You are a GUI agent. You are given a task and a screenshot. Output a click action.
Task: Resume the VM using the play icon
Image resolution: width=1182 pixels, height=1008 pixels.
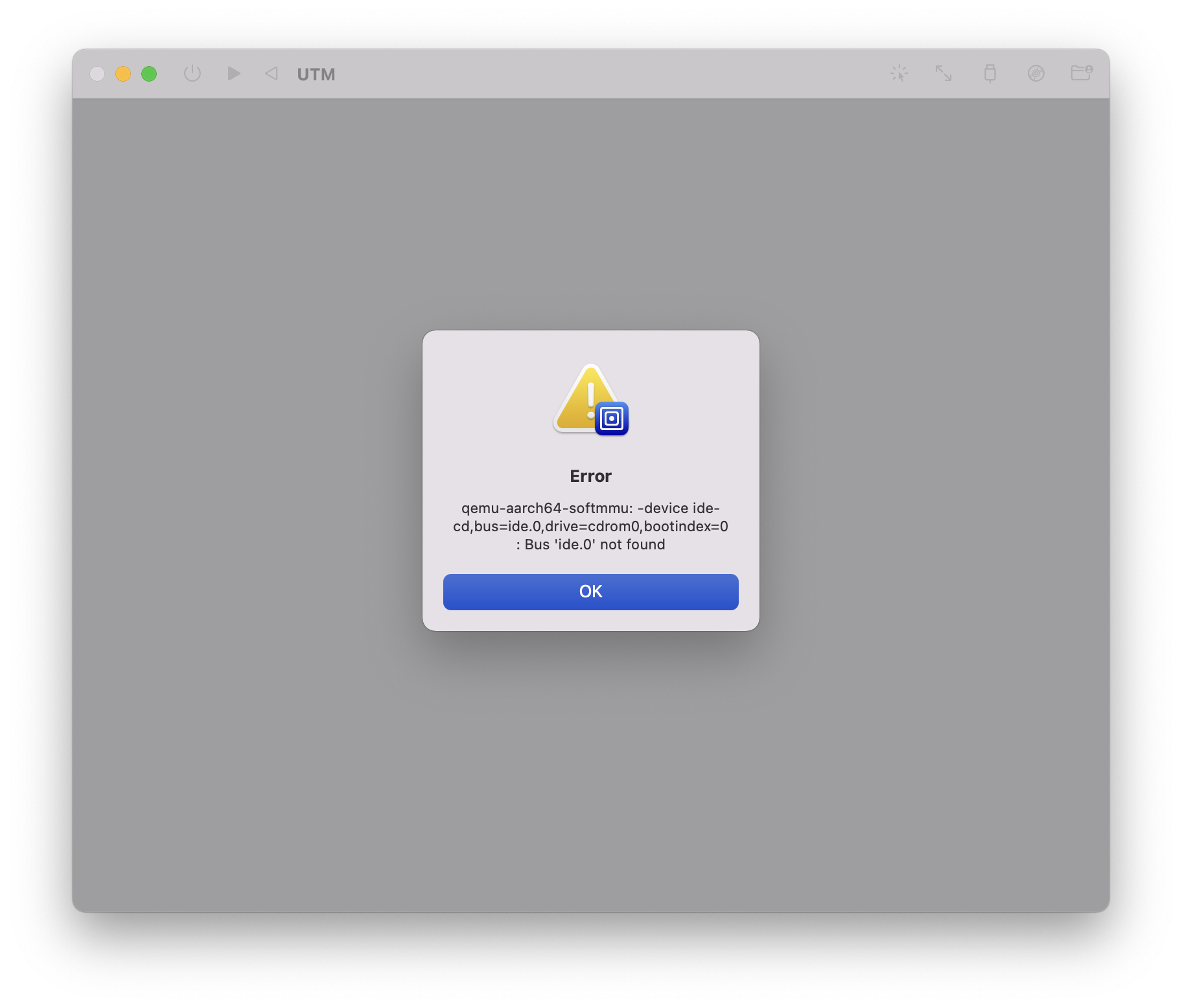pyautogui.click(x=233, y=73)
